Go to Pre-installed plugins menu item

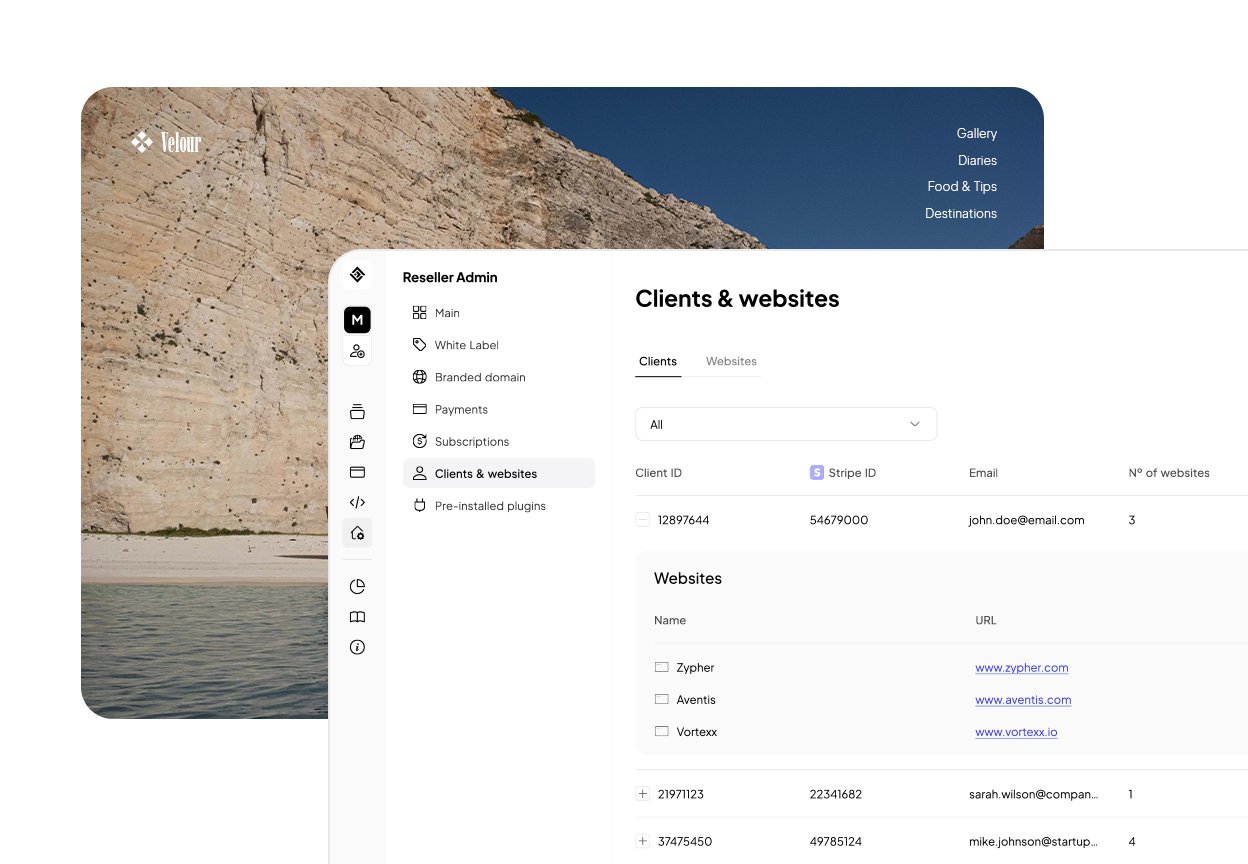pyautogui.click(x=489, y=506)
